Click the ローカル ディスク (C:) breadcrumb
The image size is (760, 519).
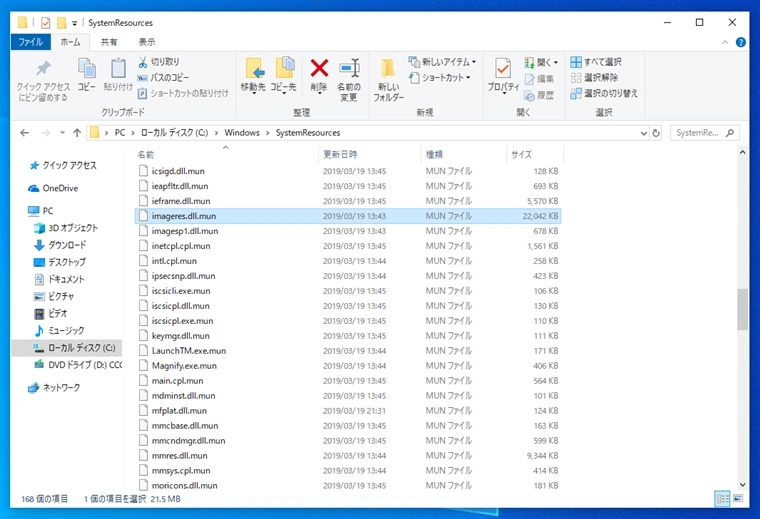pyautogui.click(x=174, y=133)
